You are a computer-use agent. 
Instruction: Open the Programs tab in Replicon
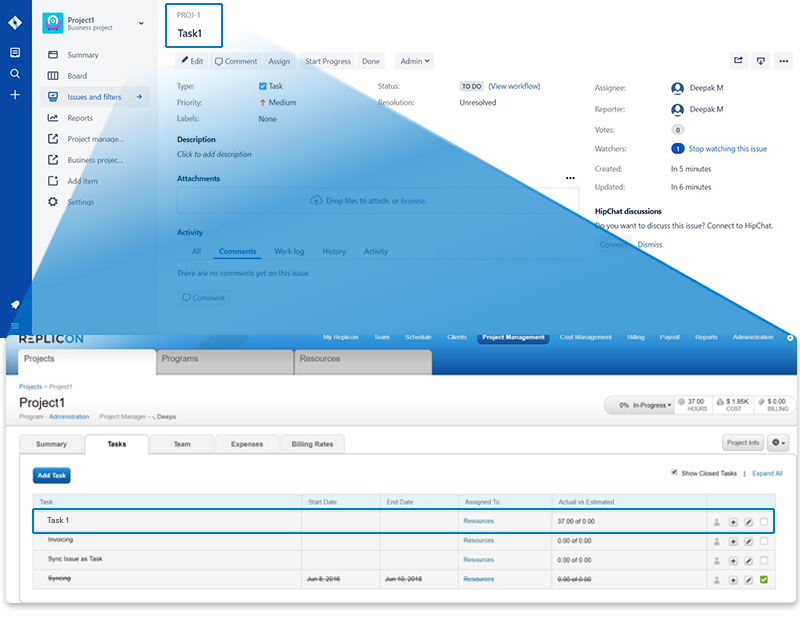point(225,362)
